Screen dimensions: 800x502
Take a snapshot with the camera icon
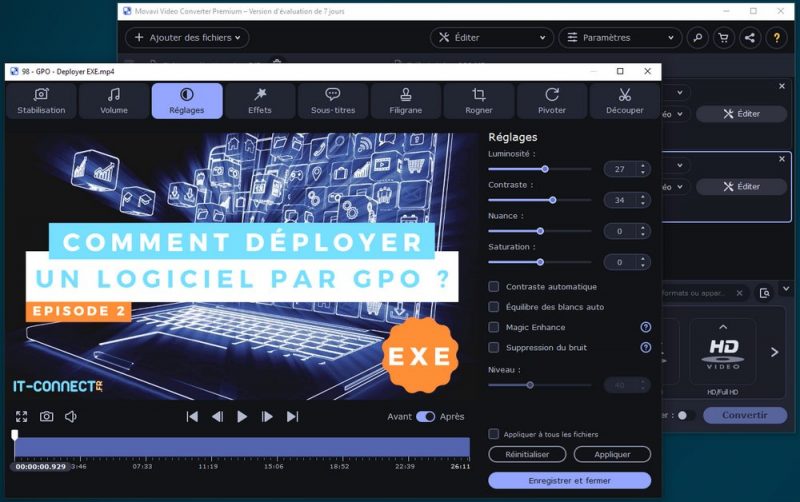pos(46,416)
